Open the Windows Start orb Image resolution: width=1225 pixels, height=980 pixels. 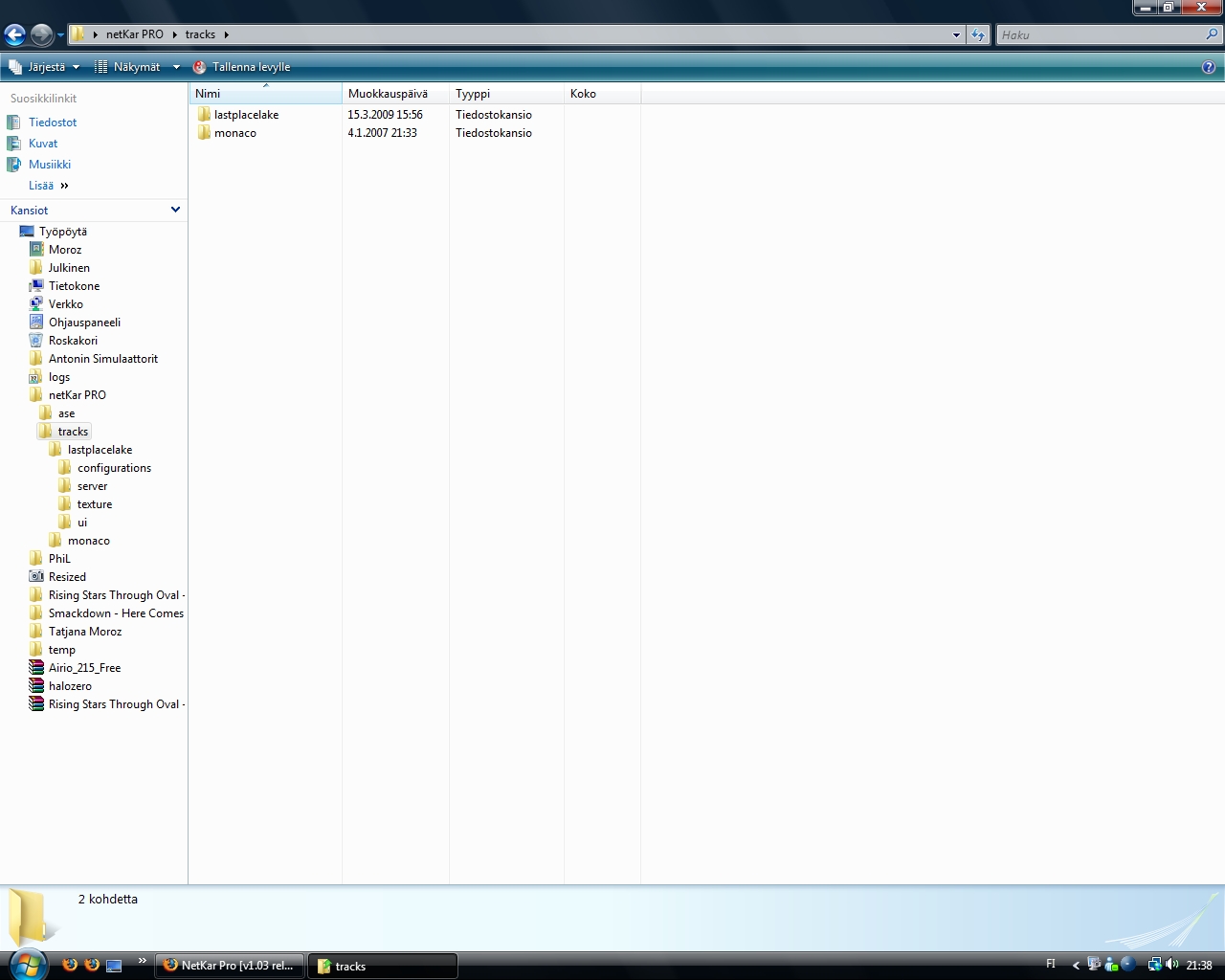(27, 964)
